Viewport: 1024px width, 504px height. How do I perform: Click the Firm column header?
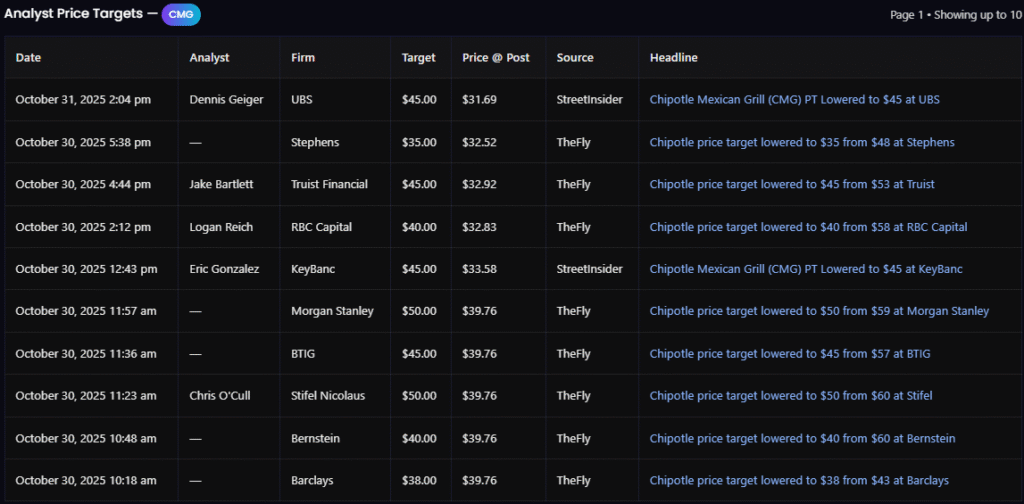point(303,58)
